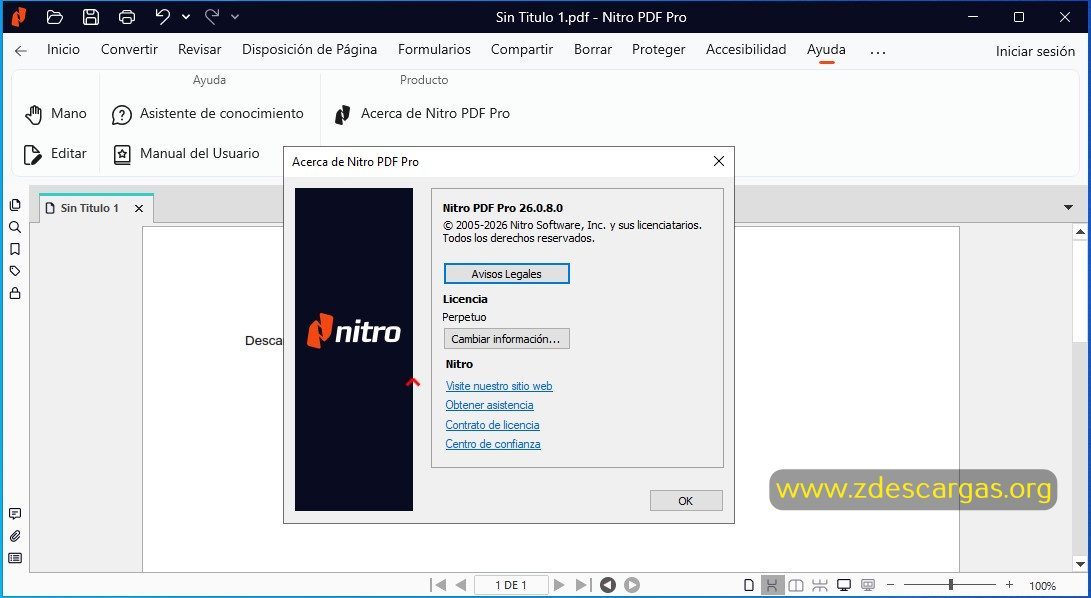Click the Ayuda tab
The image size is (1091, 598).
827,49
